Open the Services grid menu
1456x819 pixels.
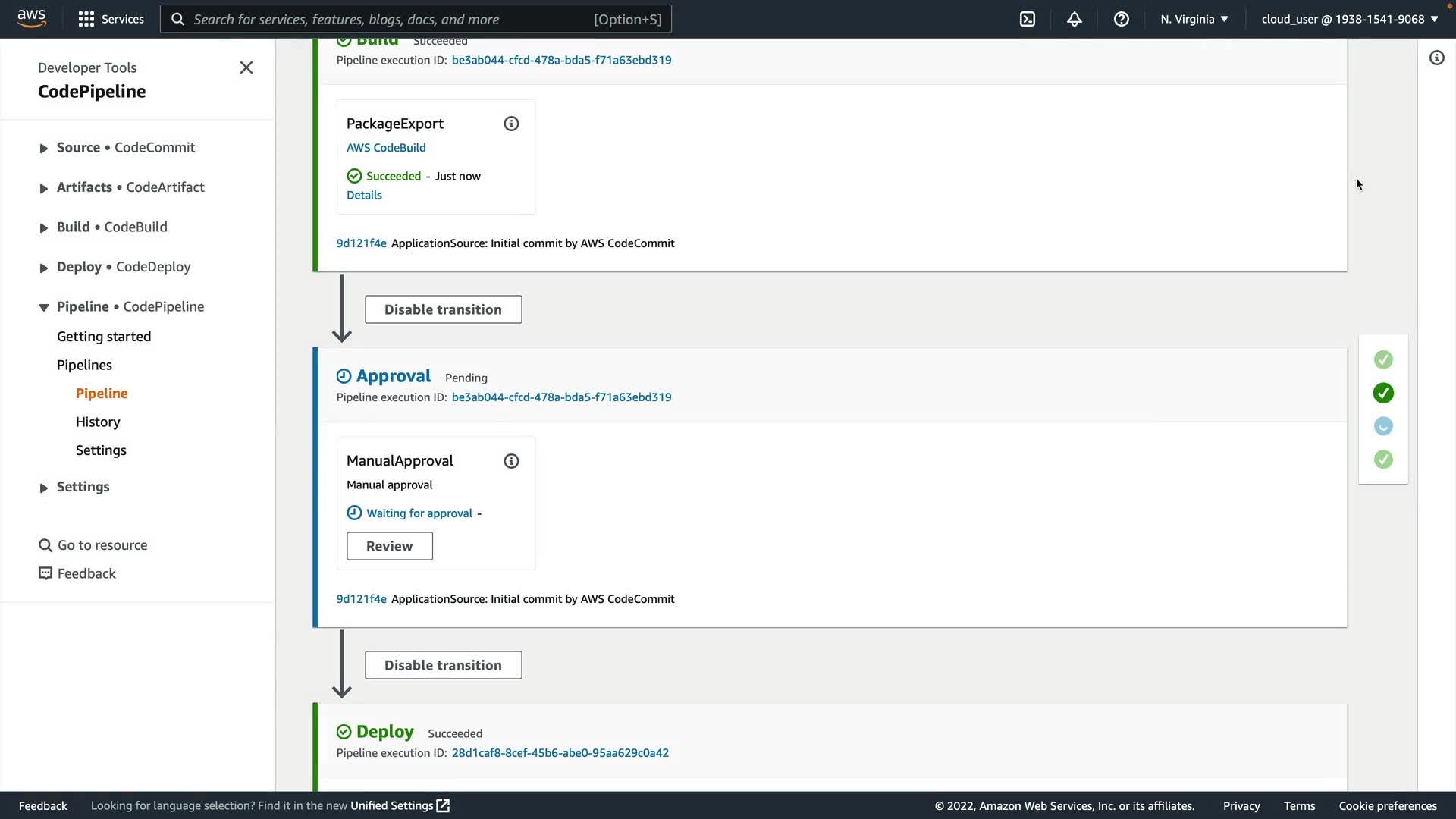(111, 19)
